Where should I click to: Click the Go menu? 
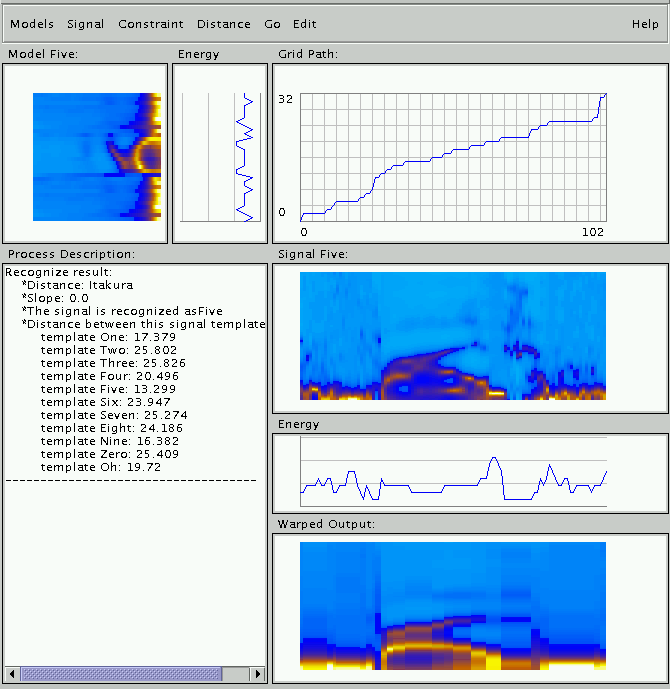(273, 24)
